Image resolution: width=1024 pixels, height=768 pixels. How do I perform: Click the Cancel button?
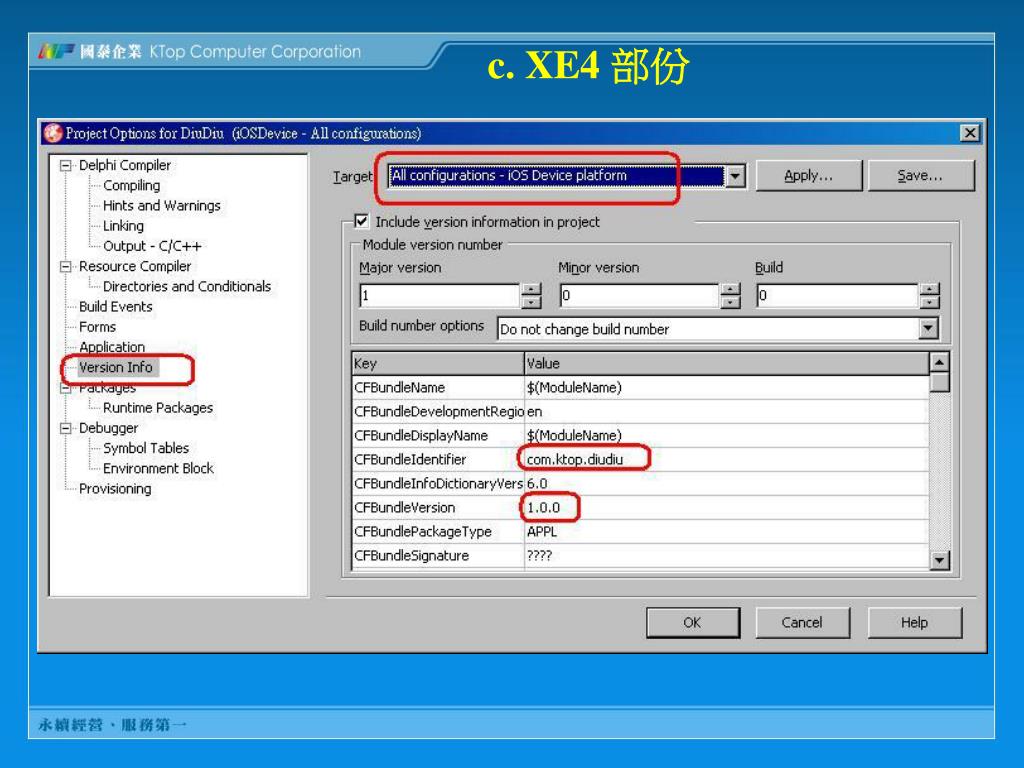(x=803, y=622)
